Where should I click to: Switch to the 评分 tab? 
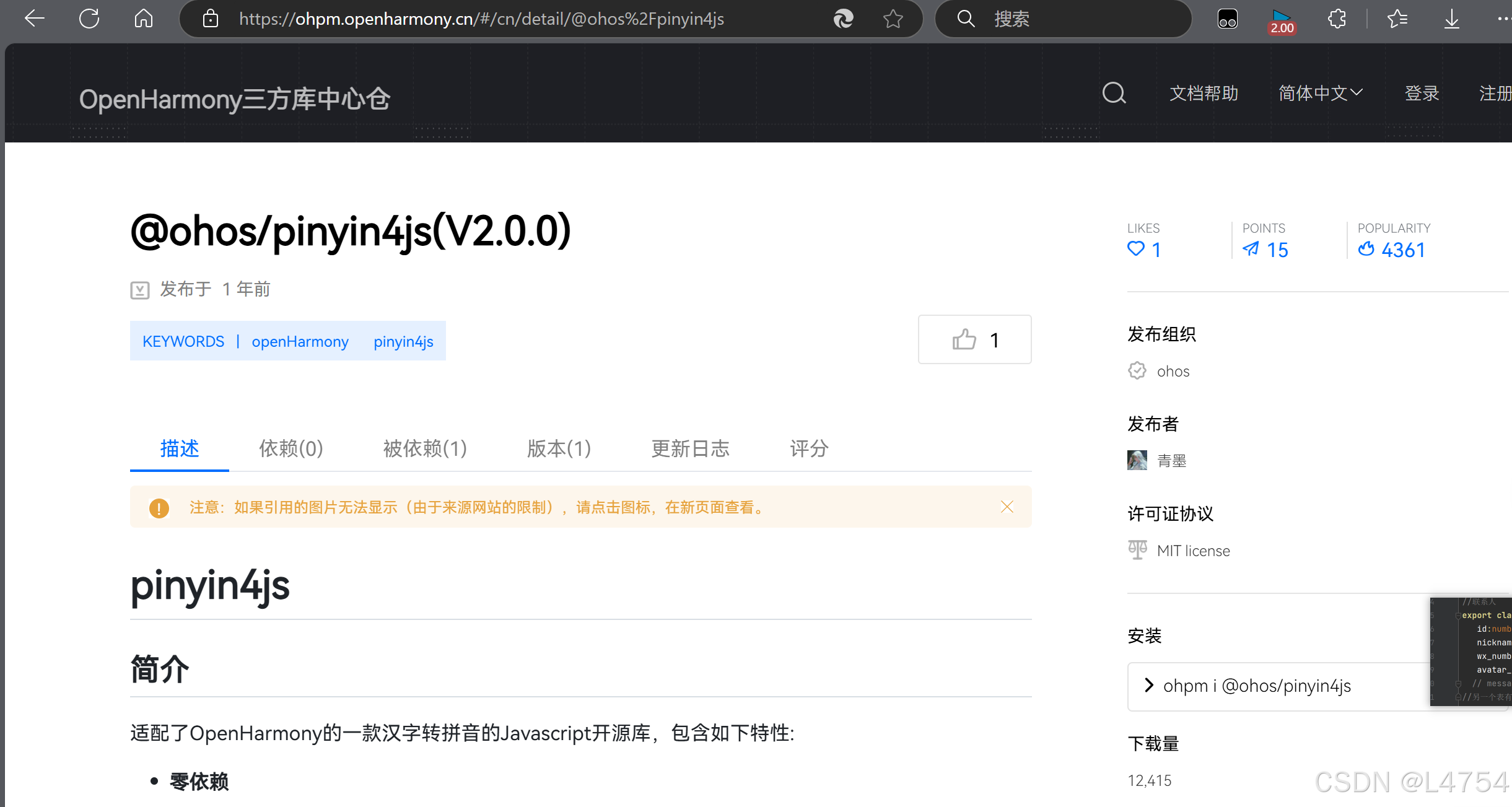809,448
